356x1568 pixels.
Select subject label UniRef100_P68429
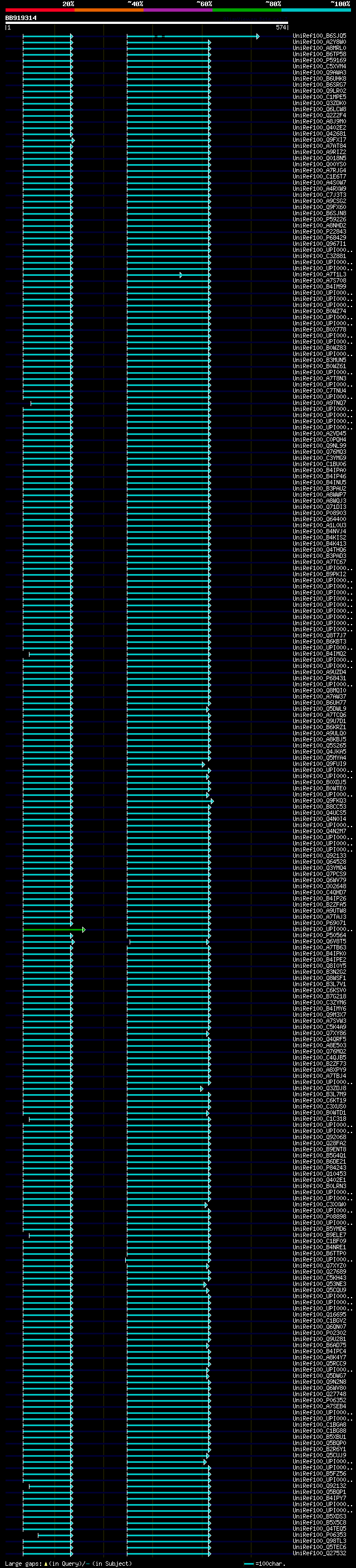click(x=319, y=238)
